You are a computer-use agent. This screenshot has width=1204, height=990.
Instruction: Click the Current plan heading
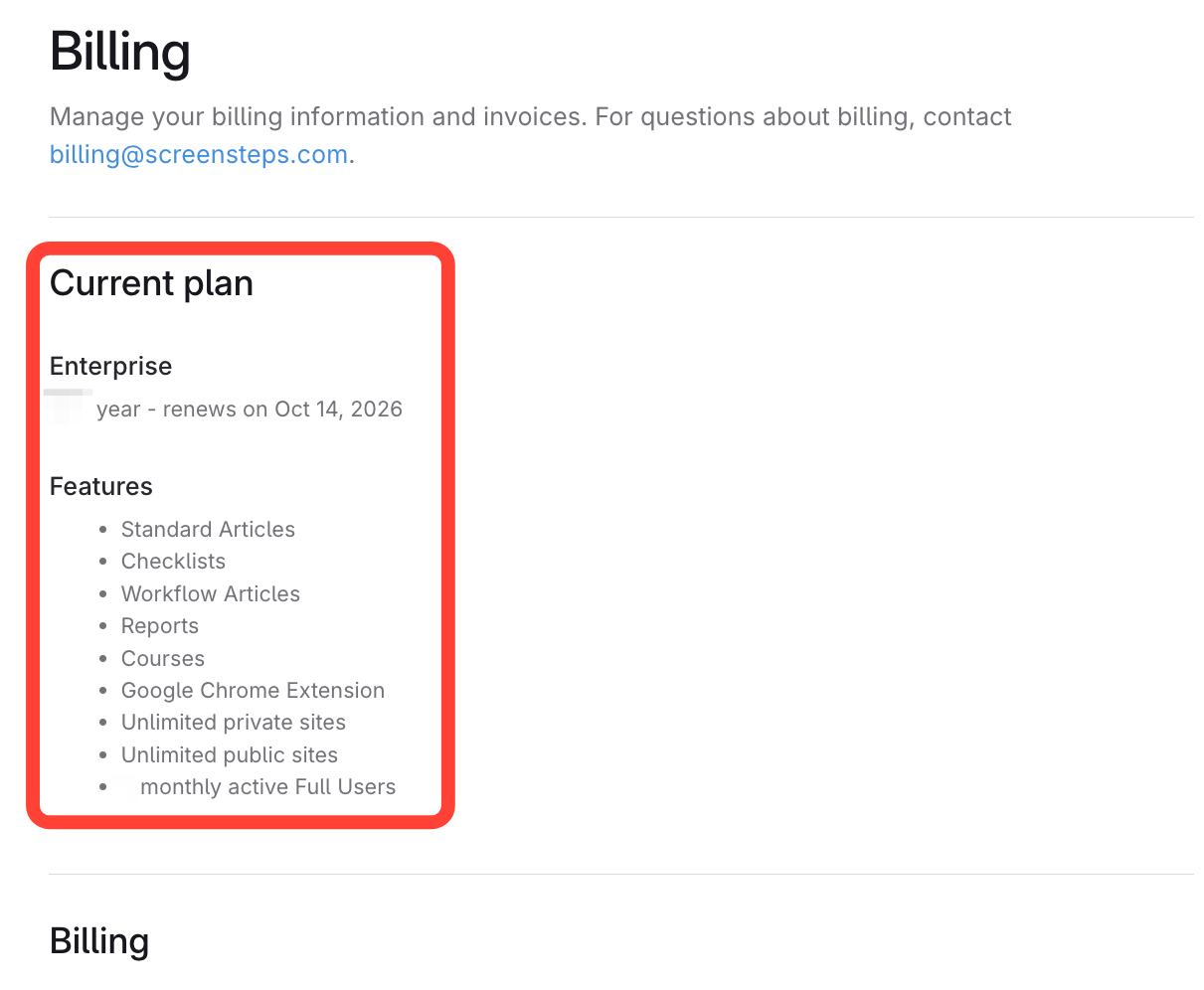point(151,283)
